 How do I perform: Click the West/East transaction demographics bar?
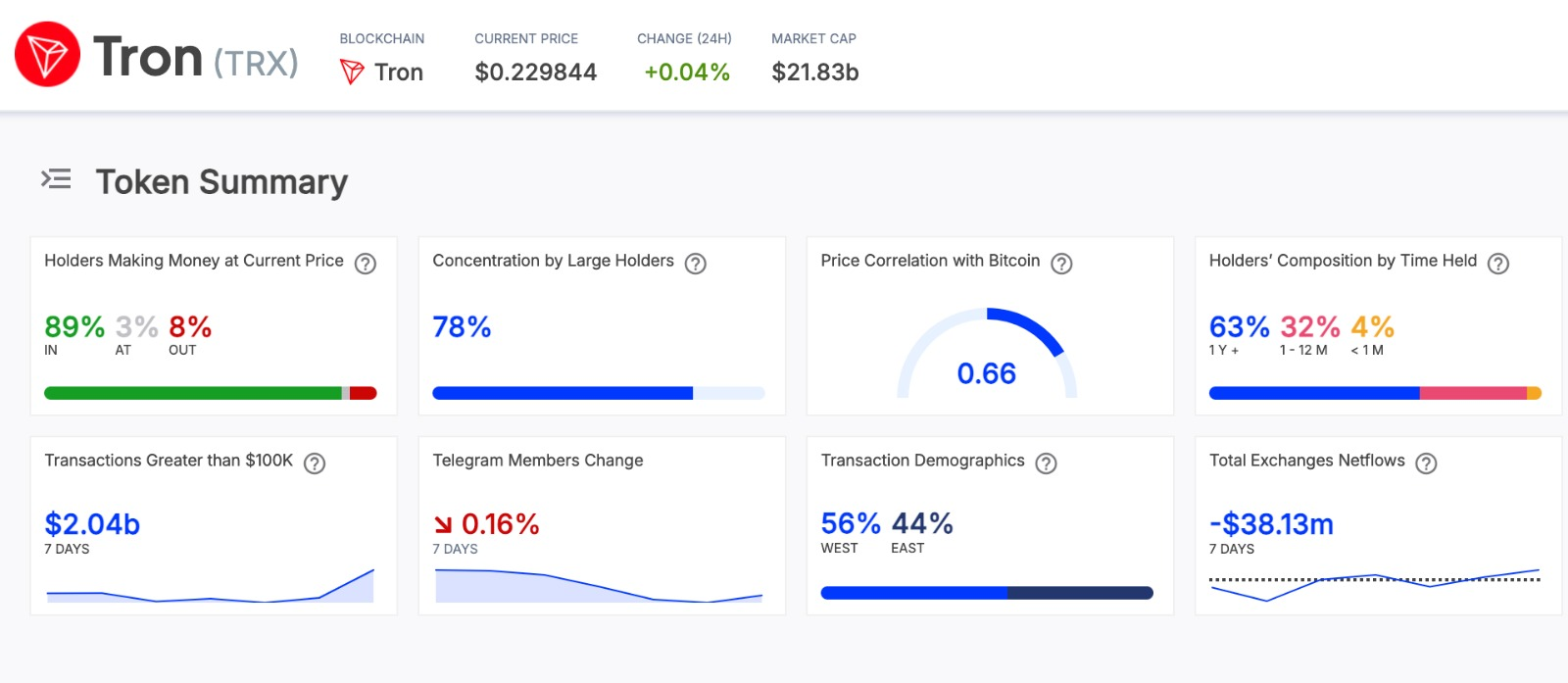pyautogui.click(x=987, y=593)
